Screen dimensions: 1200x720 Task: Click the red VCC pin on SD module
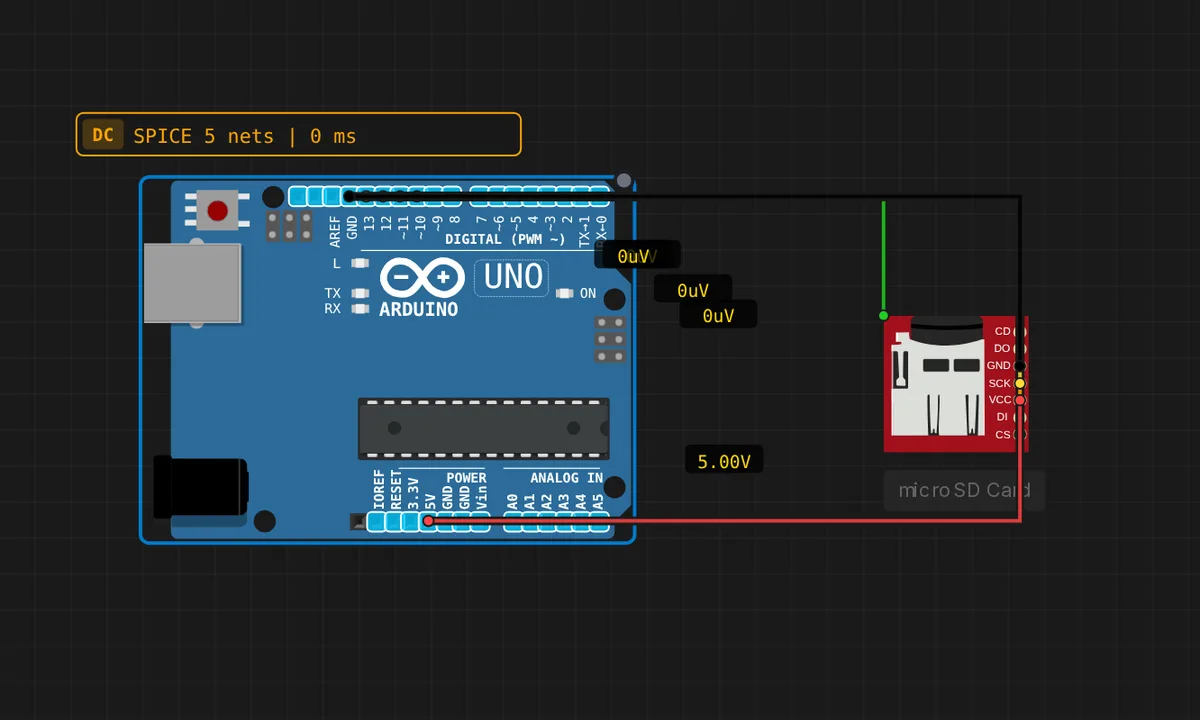point(1019,400)
